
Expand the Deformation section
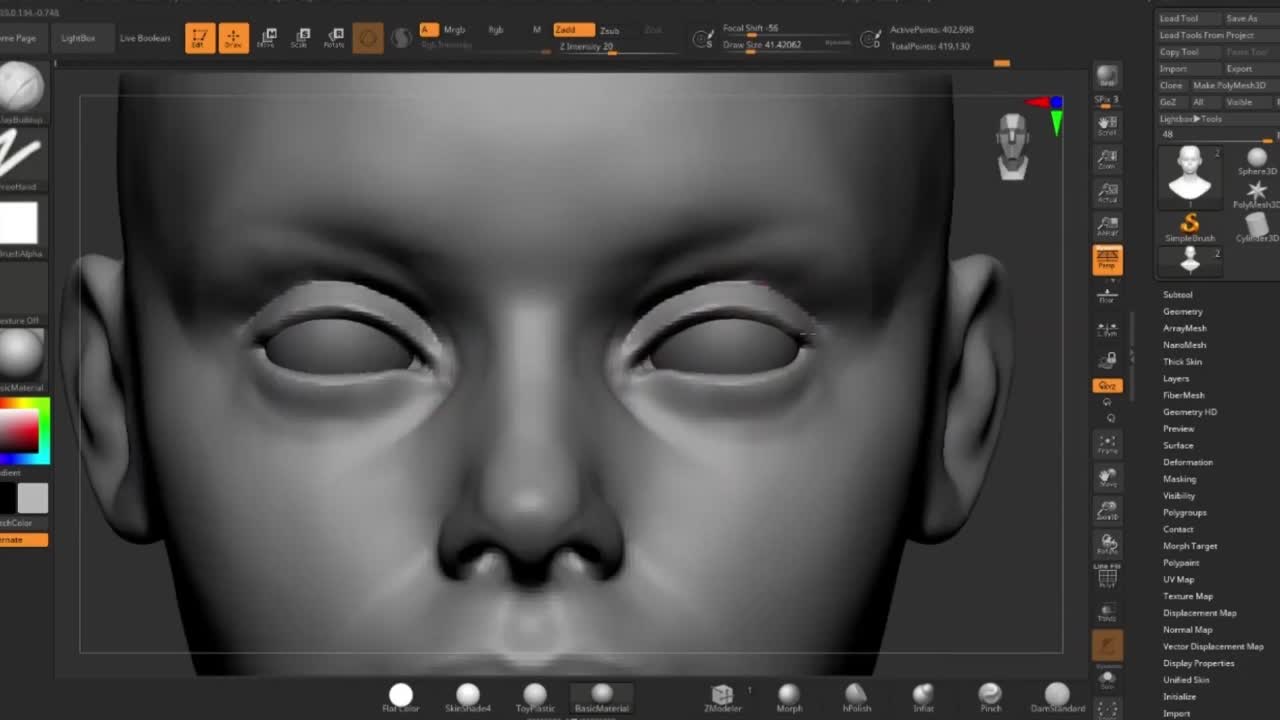click(x=1187, y=462)
